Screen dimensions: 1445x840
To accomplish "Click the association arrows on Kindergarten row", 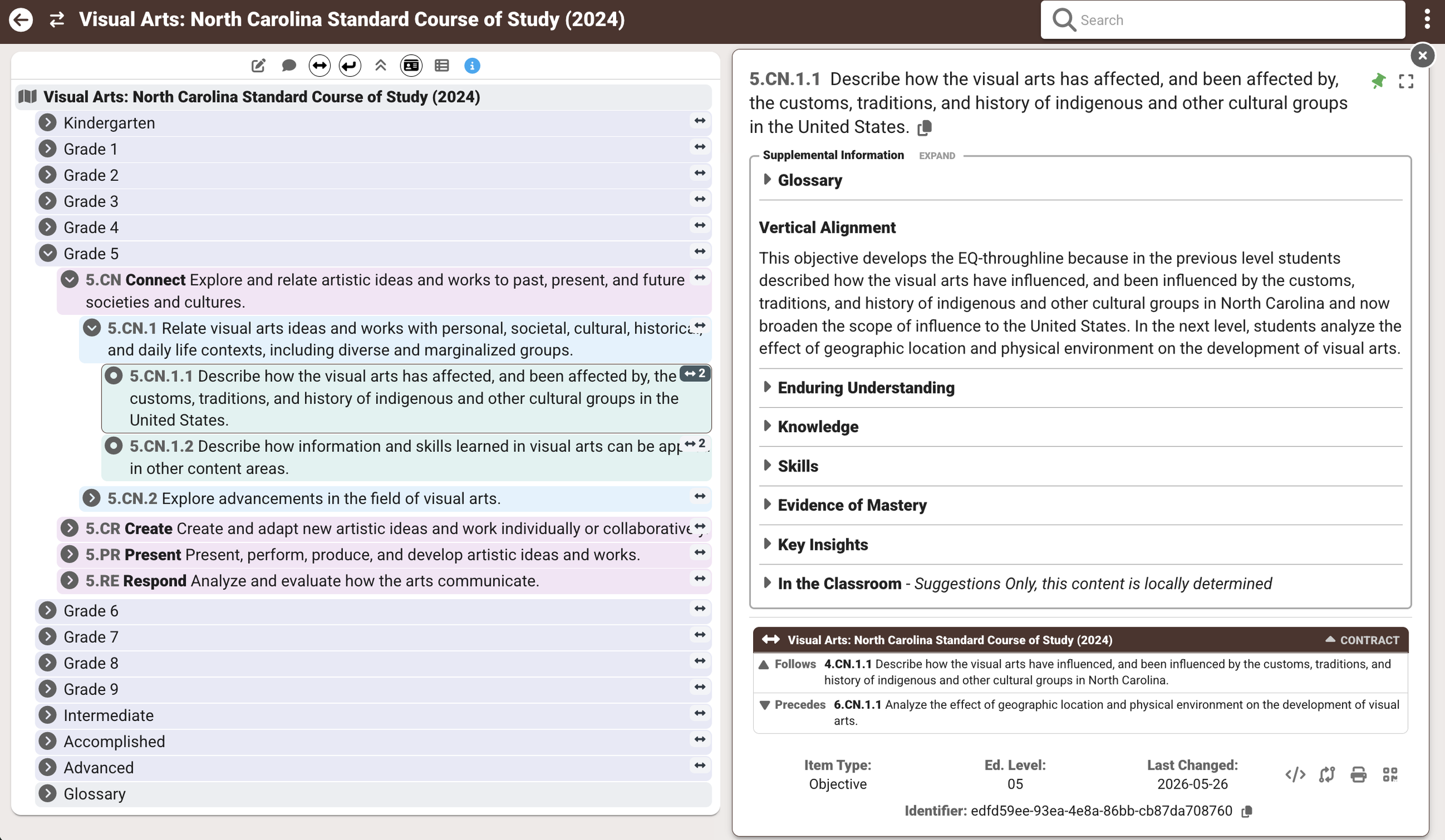I will pos(700,121).
